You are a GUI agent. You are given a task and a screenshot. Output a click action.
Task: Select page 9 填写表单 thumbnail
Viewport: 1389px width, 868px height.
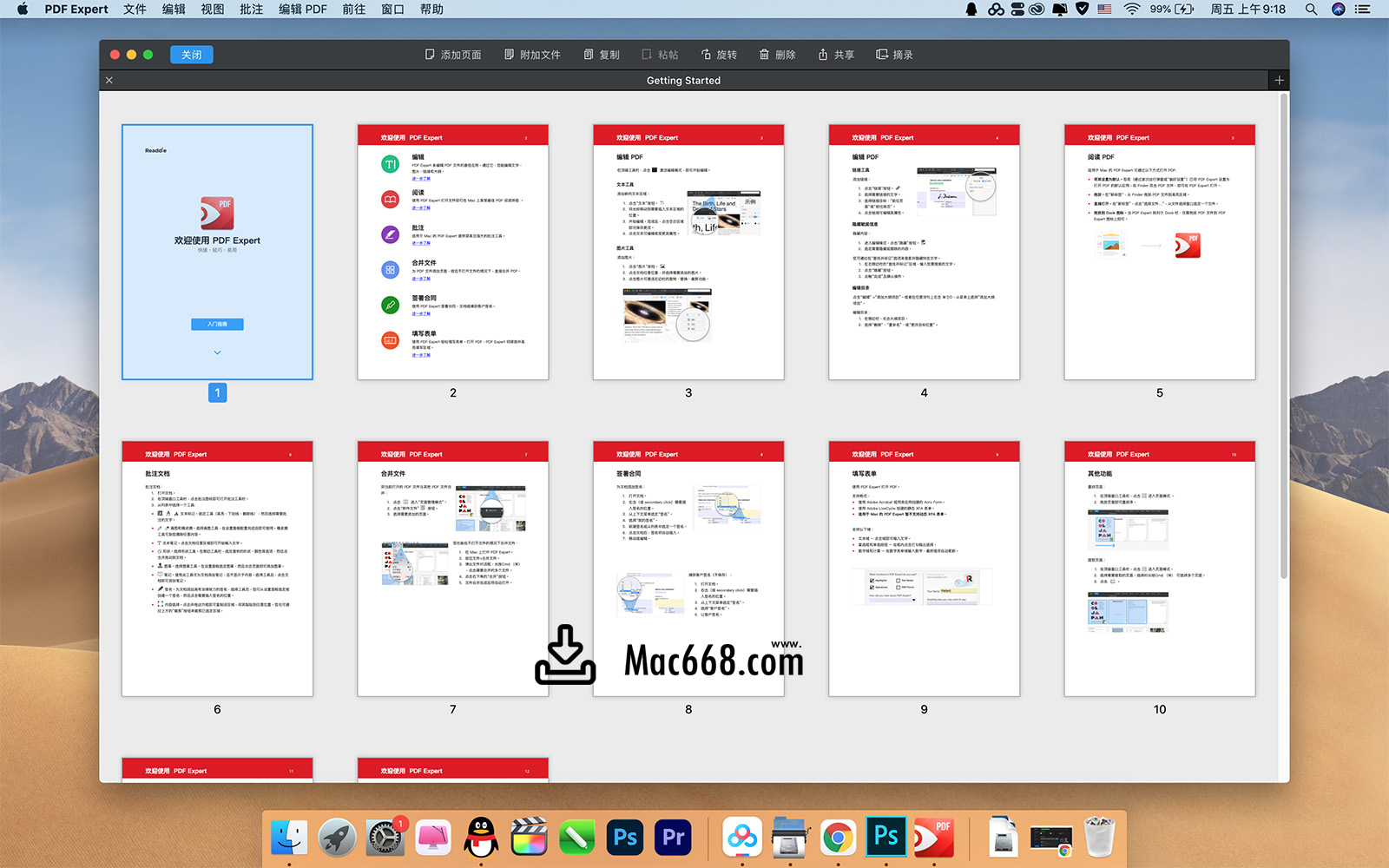925,569
